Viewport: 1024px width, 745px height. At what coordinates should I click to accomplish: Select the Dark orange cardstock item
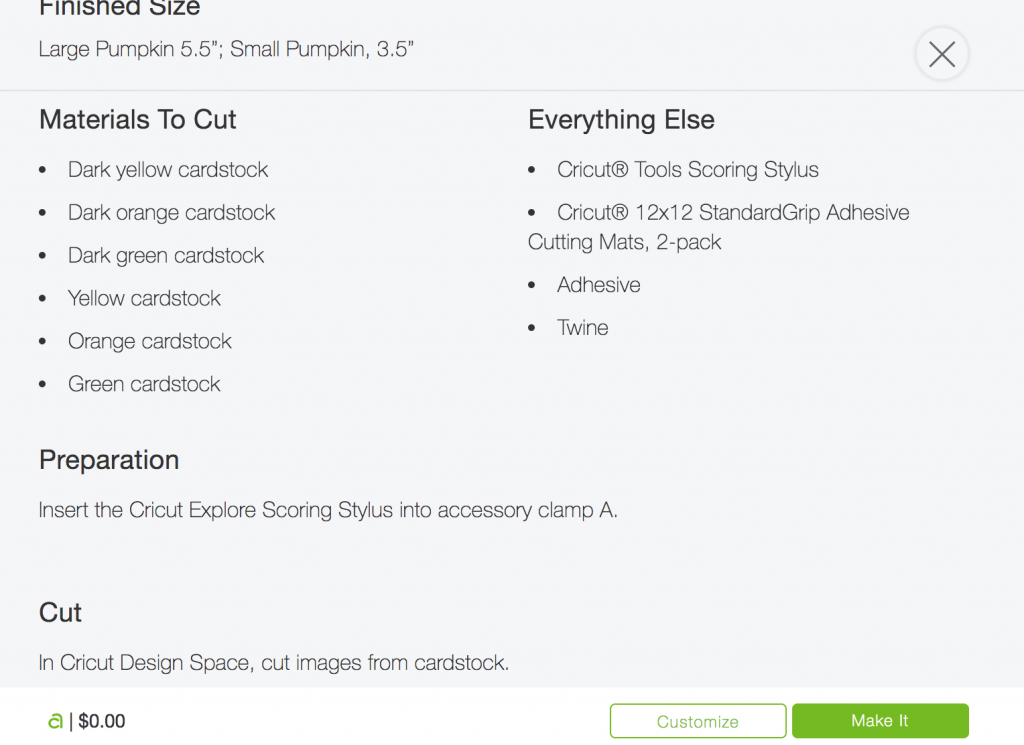coord(171,213)
